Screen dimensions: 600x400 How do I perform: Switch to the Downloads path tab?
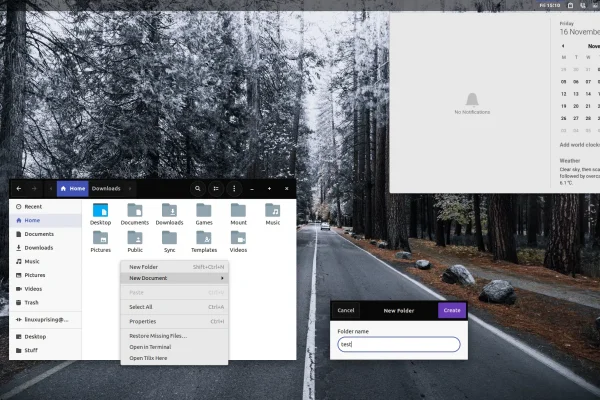pyautogui.click(x=106, y=188)
